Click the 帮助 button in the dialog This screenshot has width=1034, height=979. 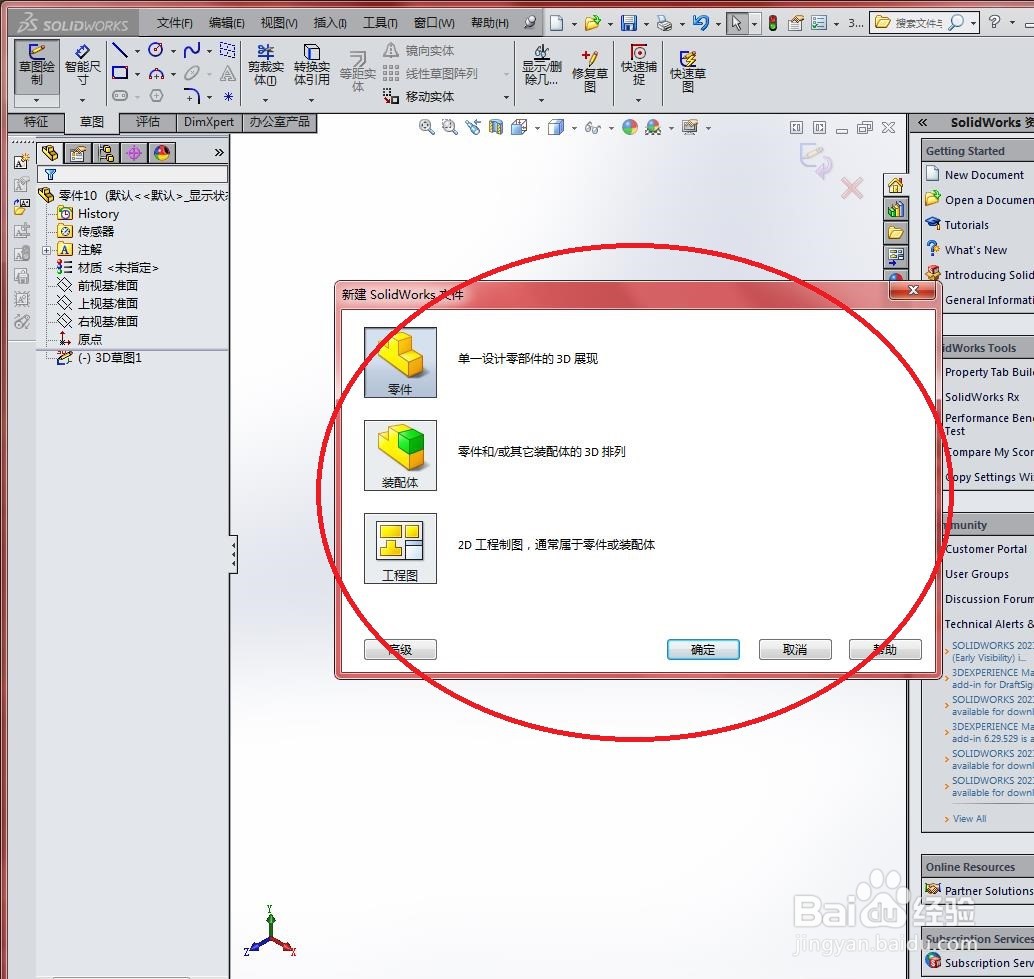coord(885,649)
